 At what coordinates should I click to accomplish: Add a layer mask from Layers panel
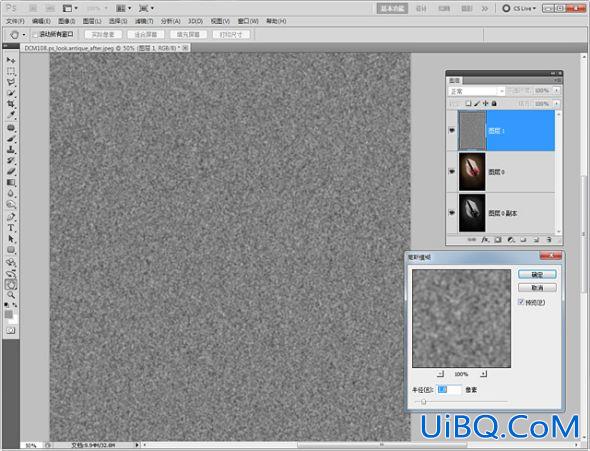pyautogui.click(x=498, y=240)
